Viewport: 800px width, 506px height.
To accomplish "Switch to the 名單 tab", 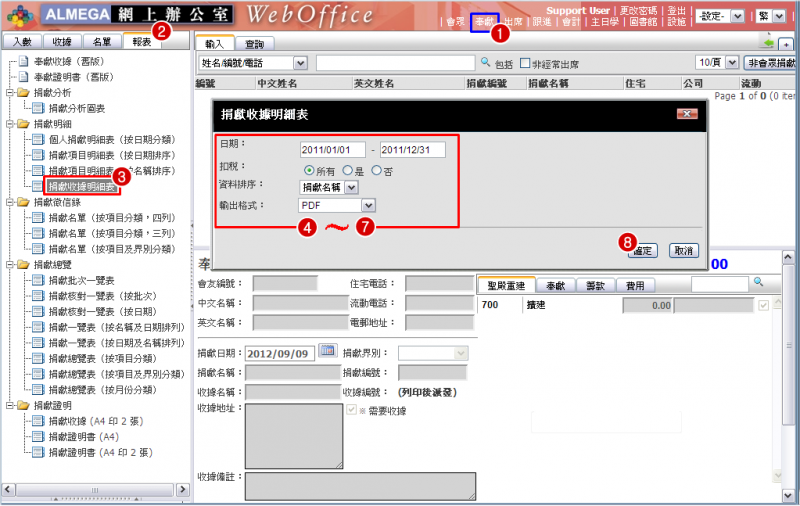I will (x=102, y=42).
